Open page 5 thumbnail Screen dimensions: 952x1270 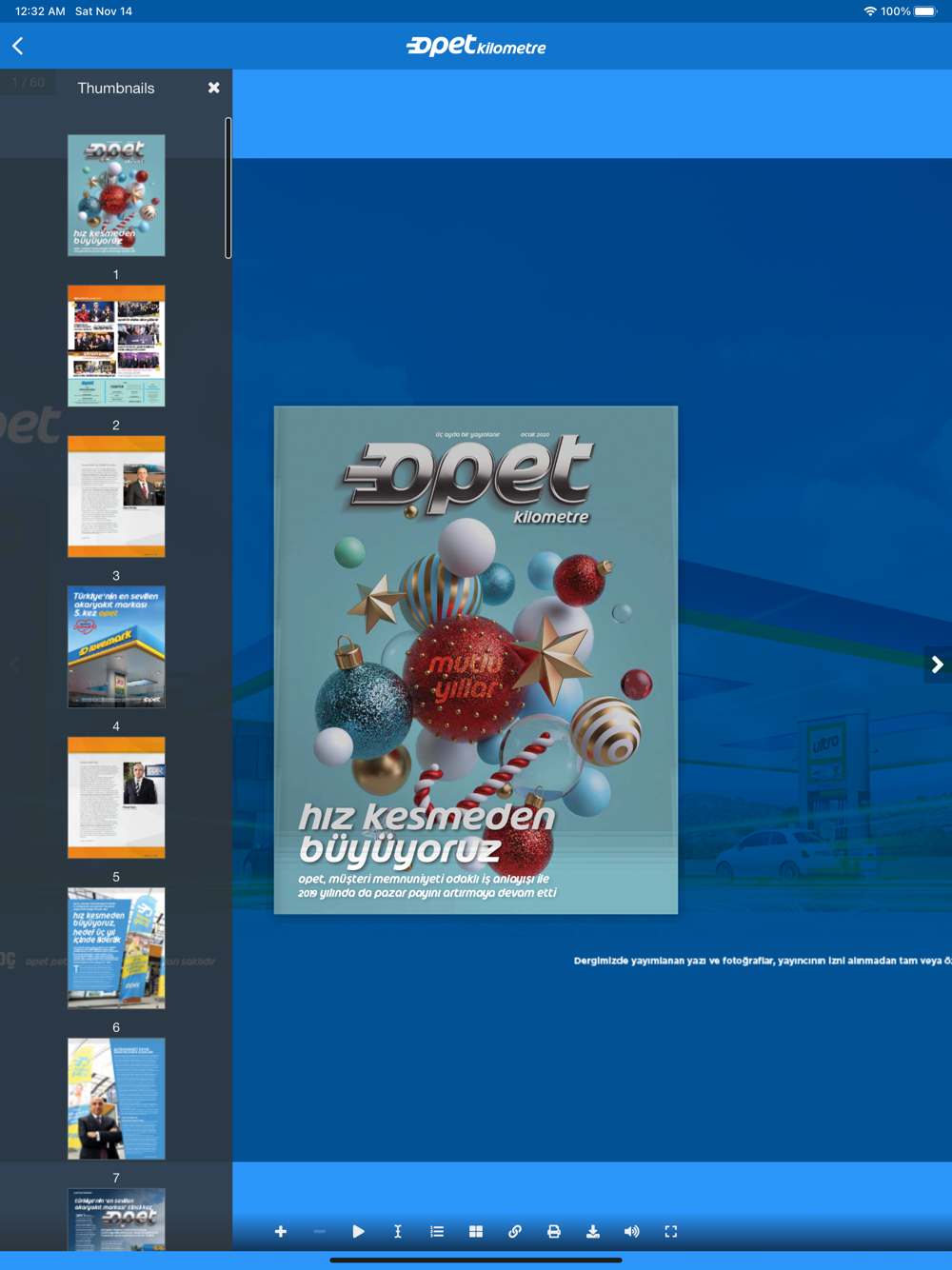(x=116, y=797)
